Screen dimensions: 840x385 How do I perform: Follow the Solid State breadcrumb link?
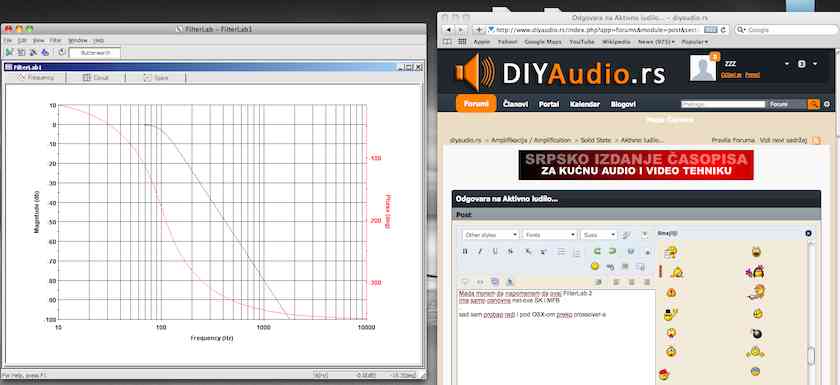(x=596, y=140)
